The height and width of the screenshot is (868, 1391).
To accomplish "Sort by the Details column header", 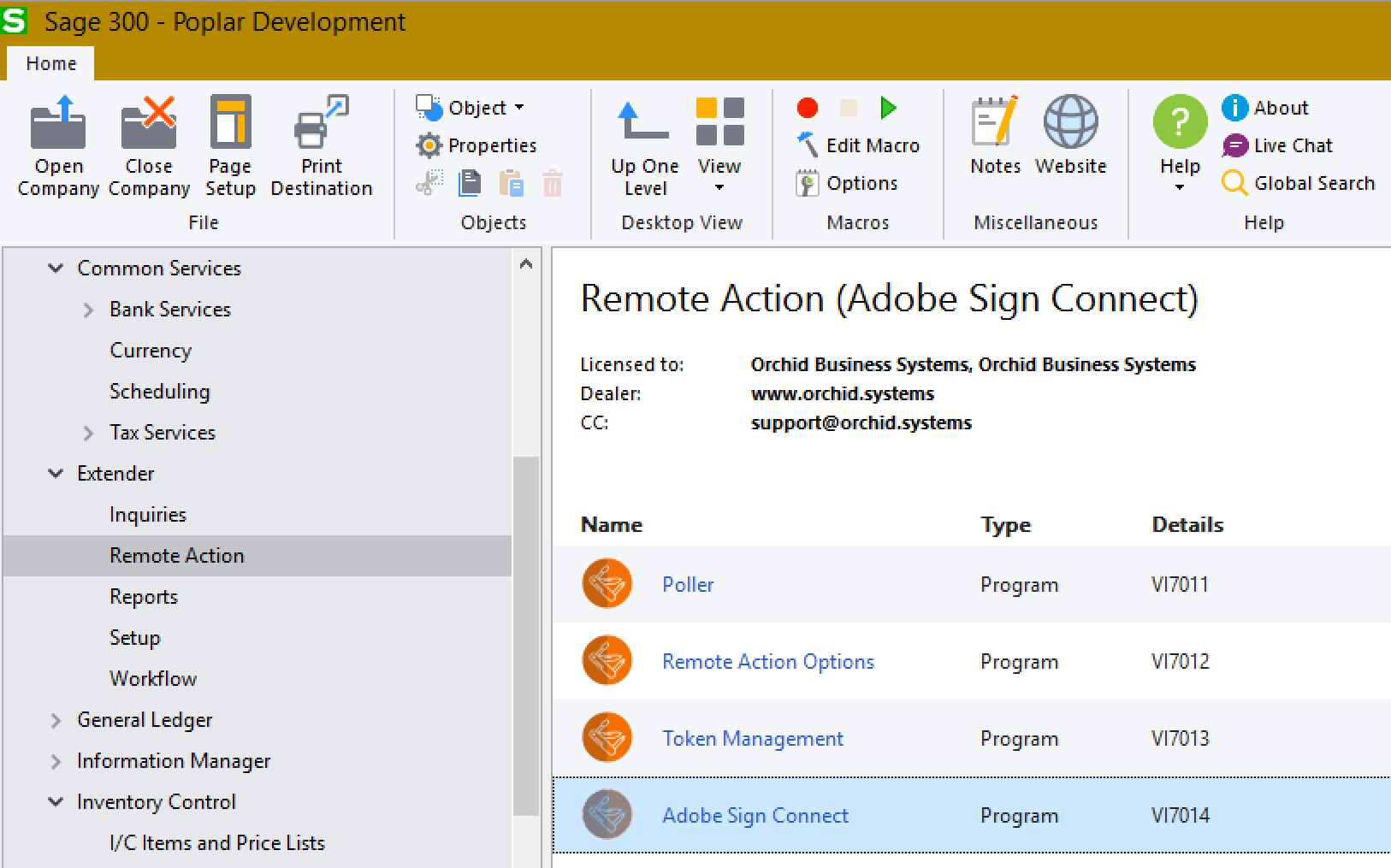I will [x=1187, y=525].
